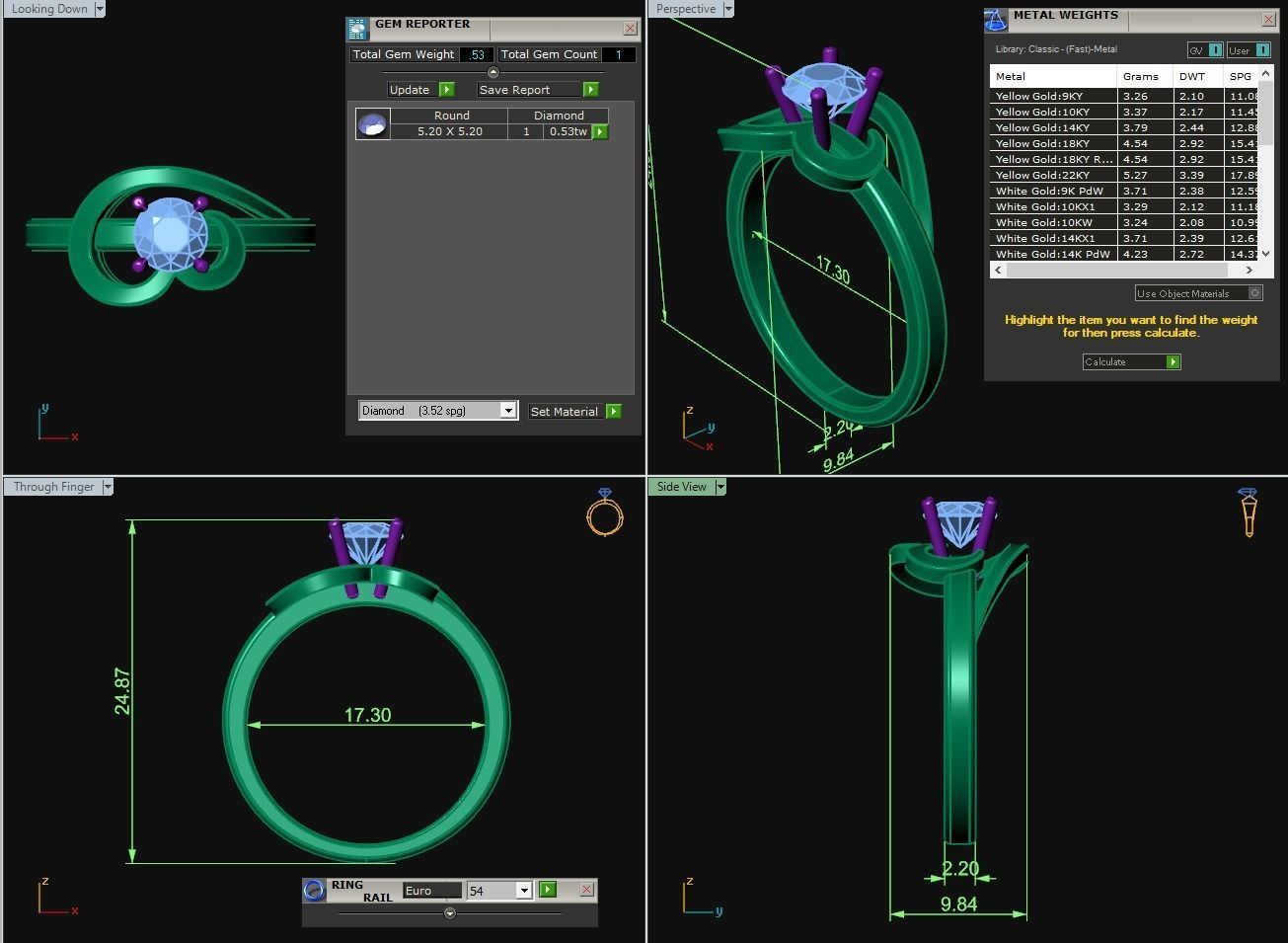Select White Gold:9K PdW row

1125,191
